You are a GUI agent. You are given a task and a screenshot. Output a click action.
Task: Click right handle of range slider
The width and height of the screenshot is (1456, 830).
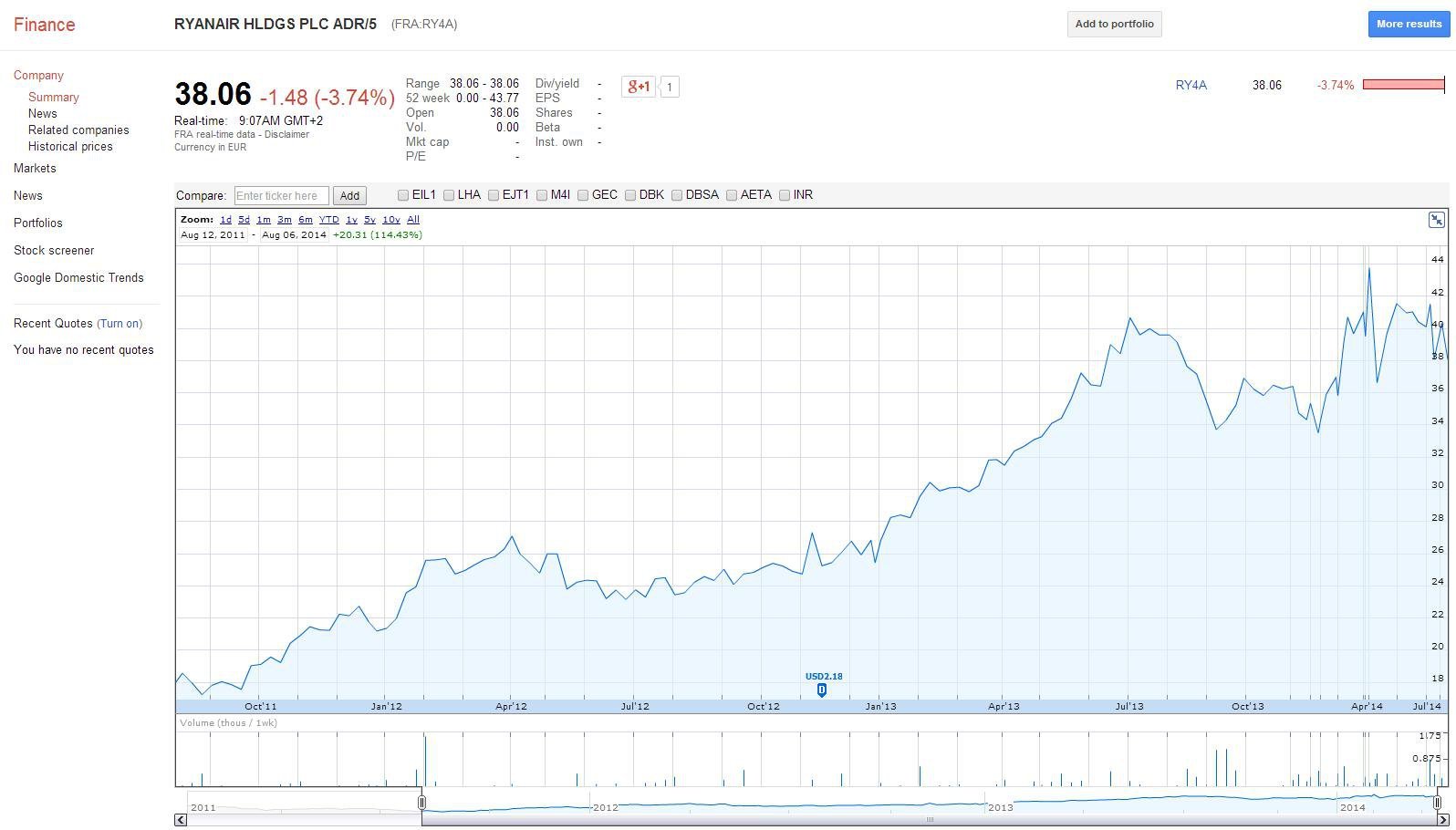point(1437,803)
